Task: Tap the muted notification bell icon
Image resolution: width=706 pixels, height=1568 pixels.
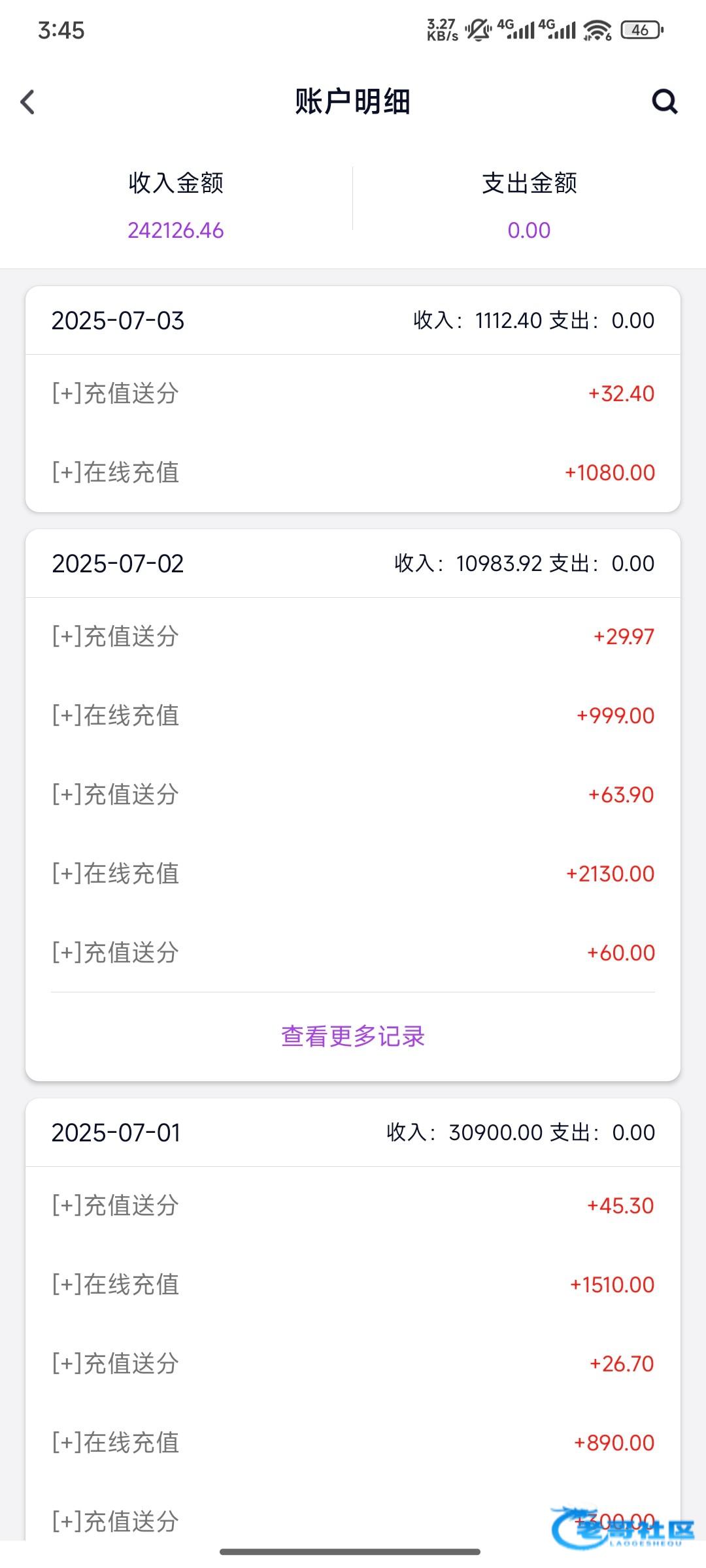Action: tap(478, 30)
